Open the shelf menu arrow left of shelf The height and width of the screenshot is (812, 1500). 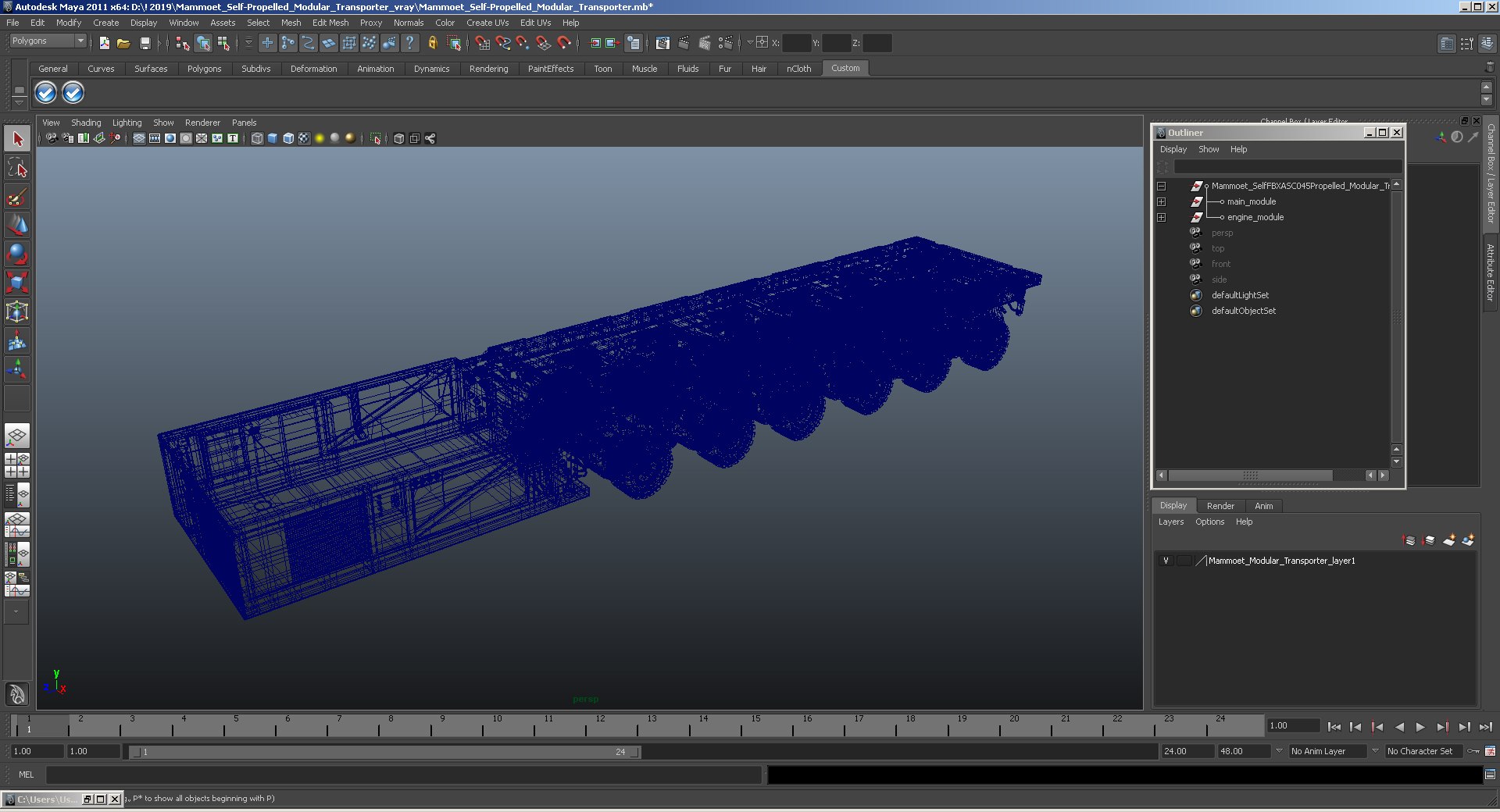20,102
